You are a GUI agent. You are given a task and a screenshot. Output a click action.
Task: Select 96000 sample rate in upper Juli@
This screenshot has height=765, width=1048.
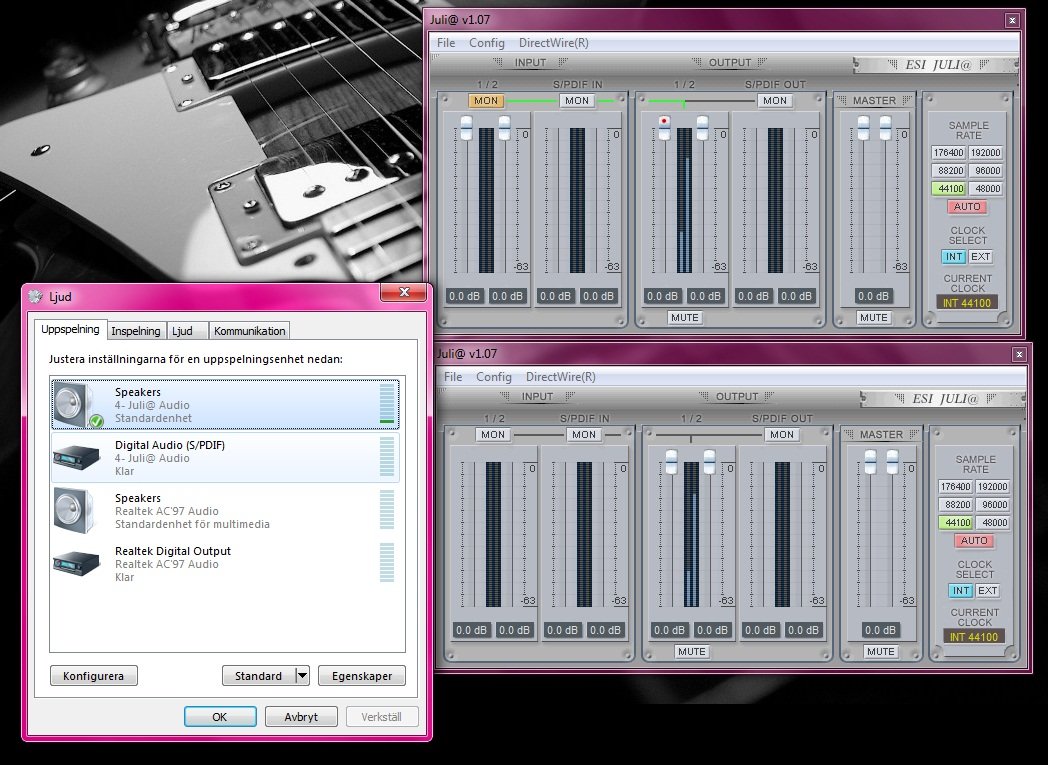click(x=986, y=170)
